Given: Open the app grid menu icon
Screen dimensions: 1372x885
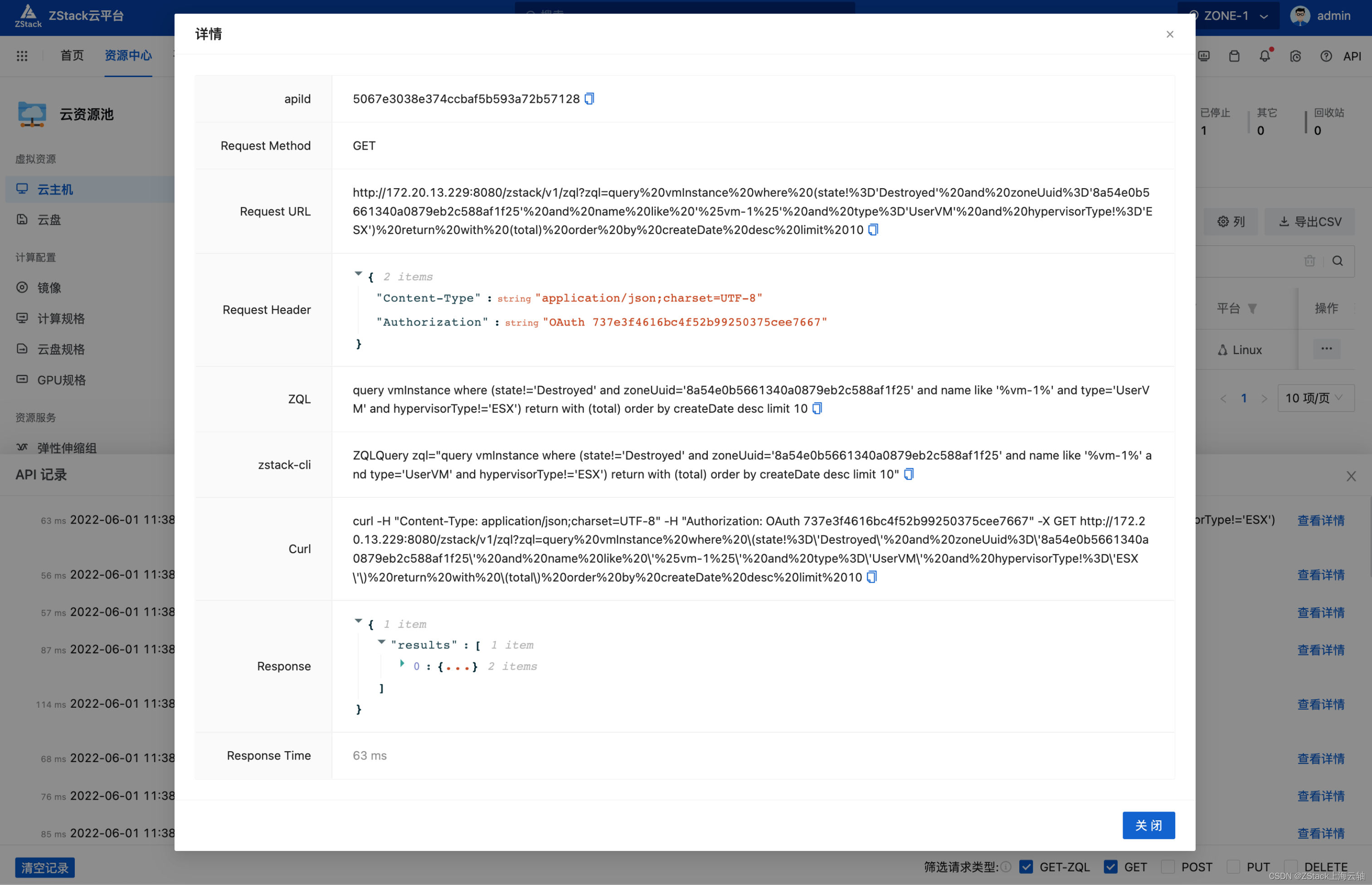Looking at the screenshot, I should tap(22, 56).
